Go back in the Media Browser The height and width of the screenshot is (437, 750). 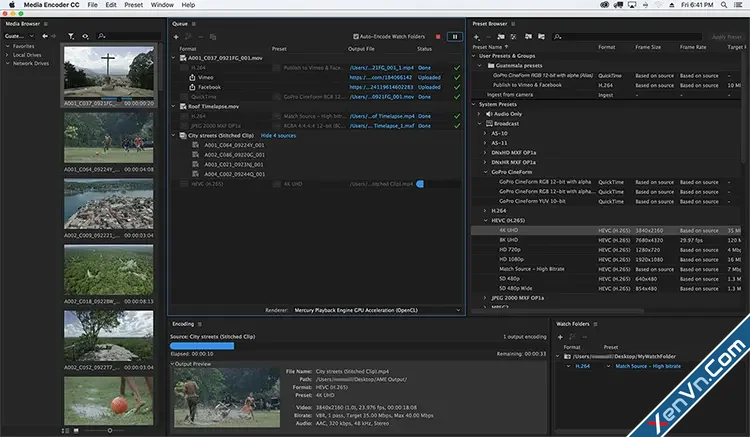click(45, 36)
